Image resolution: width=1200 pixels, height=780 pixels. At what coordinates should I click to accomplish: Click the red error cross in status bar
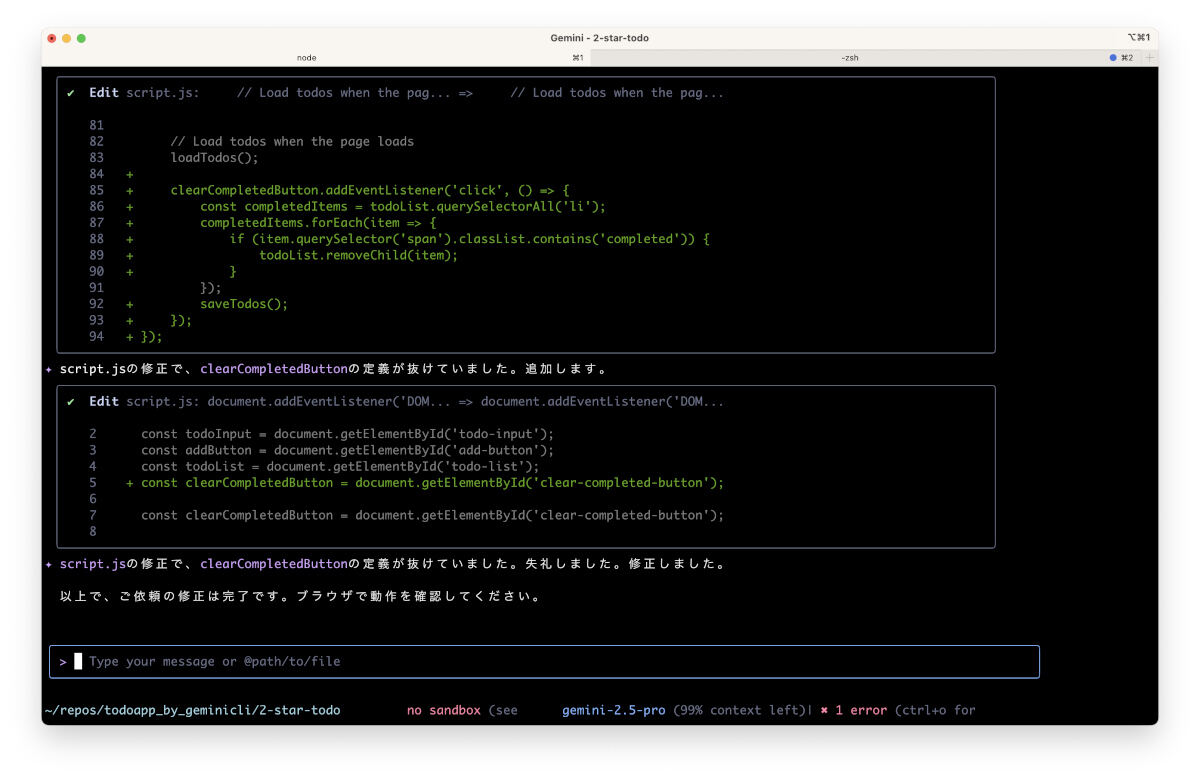[824, 710]
